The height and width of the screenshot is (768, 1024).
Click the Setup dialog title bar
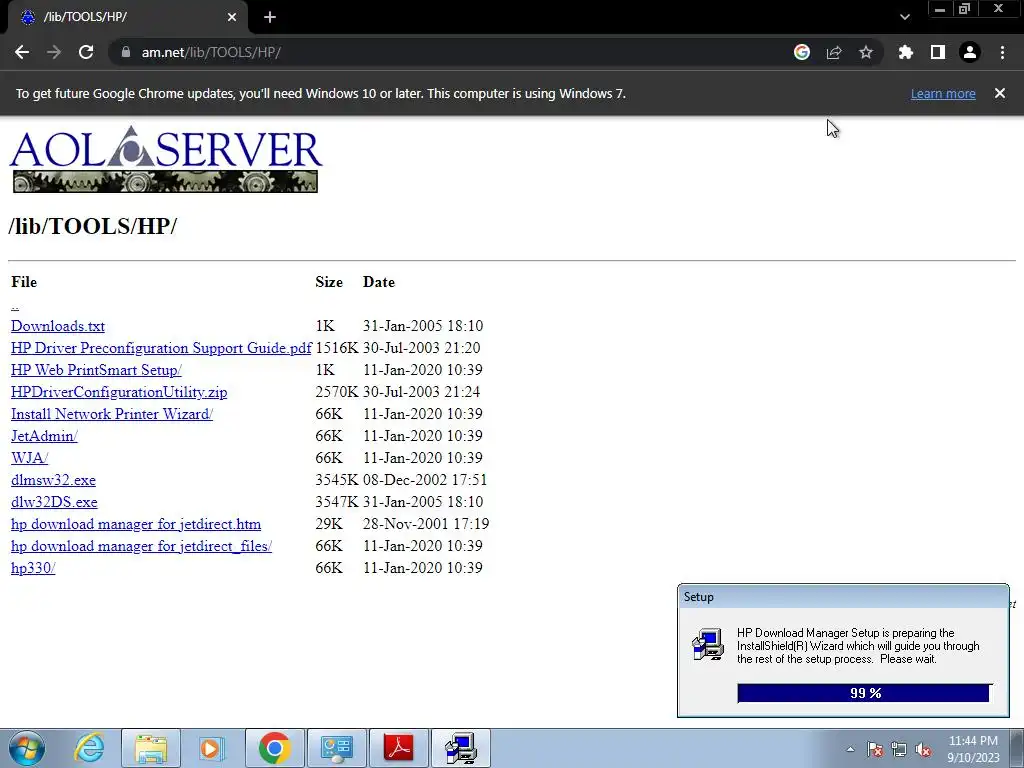[x=843, y=597]
